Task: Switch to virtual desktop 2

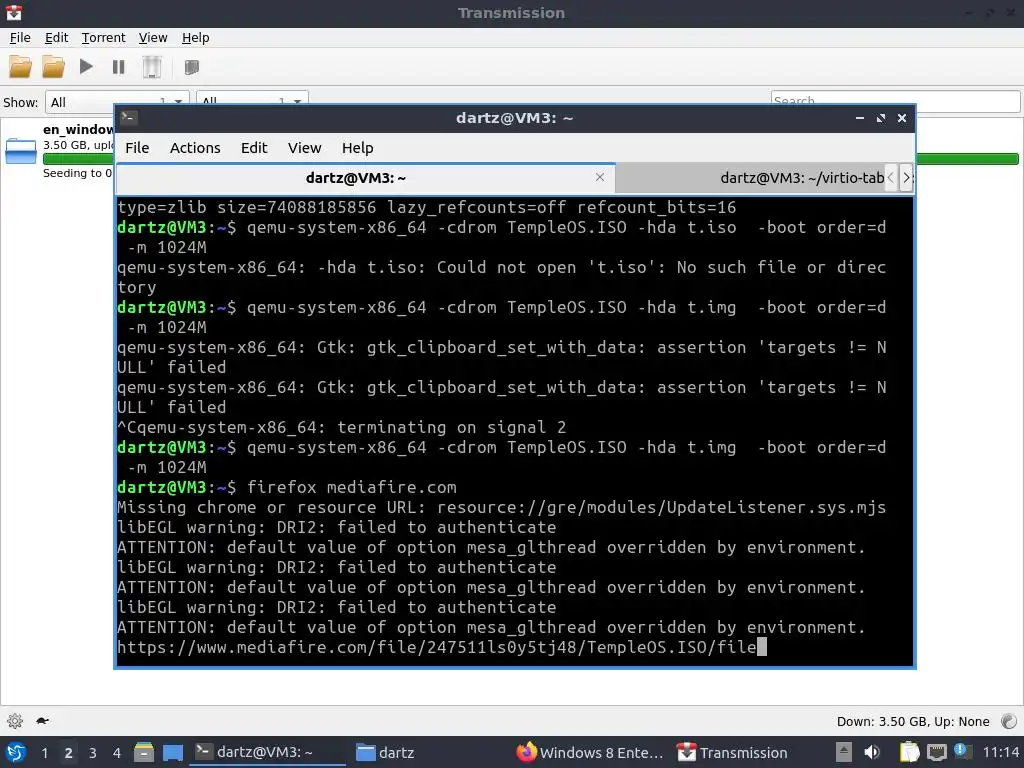Action: (x=68, y=753)
